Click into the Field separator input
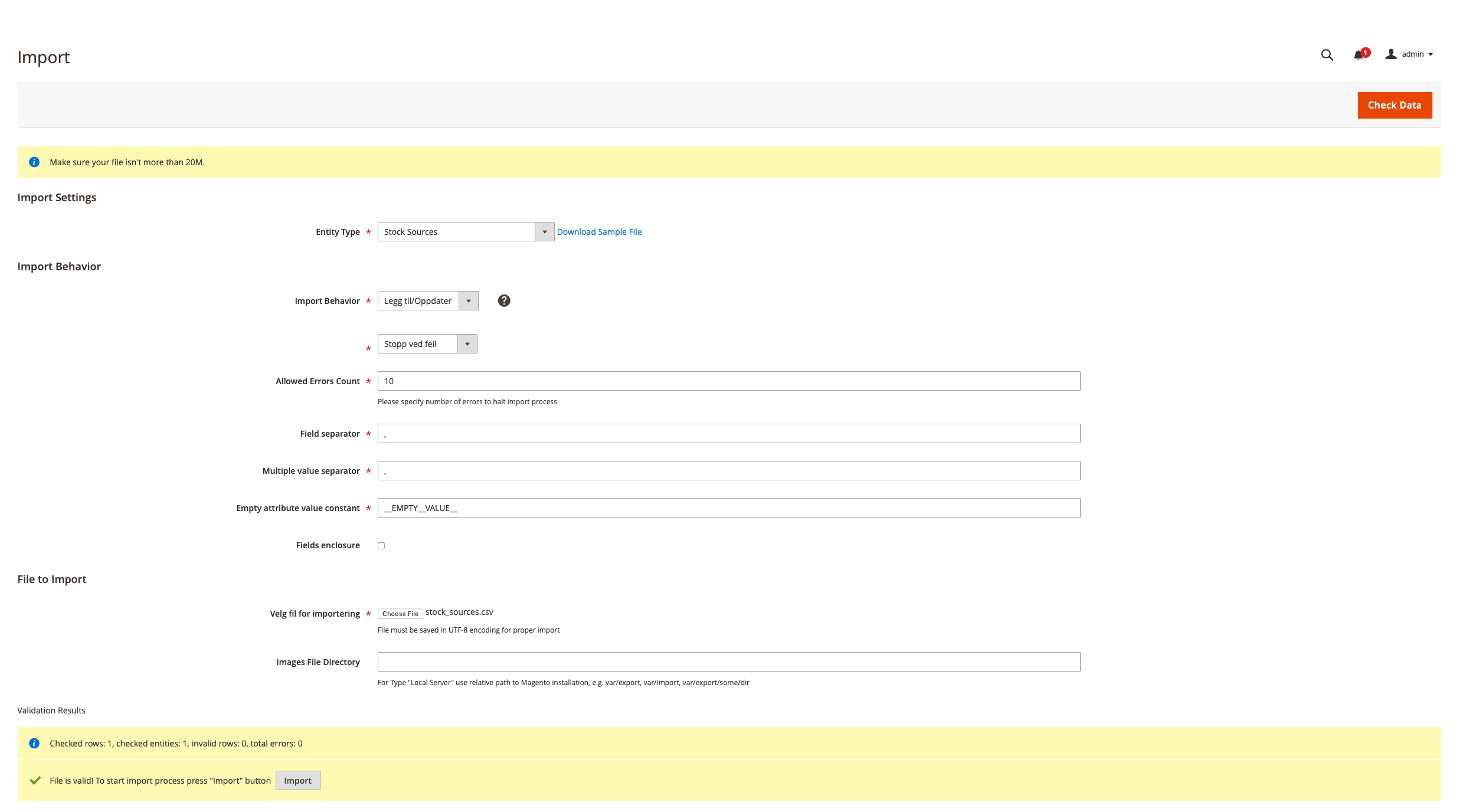The image size is (1459, 812). click(728, 434)
